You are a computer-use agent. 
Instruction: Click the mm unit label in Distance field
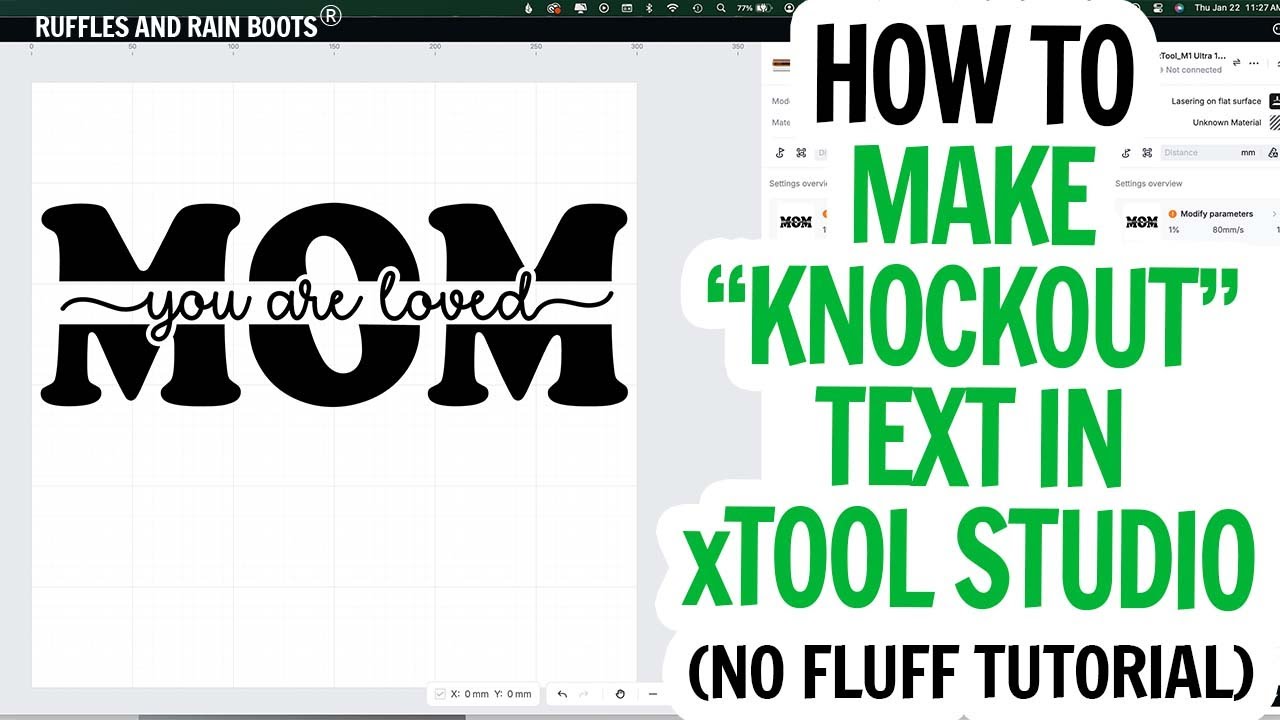point(1248,153)
